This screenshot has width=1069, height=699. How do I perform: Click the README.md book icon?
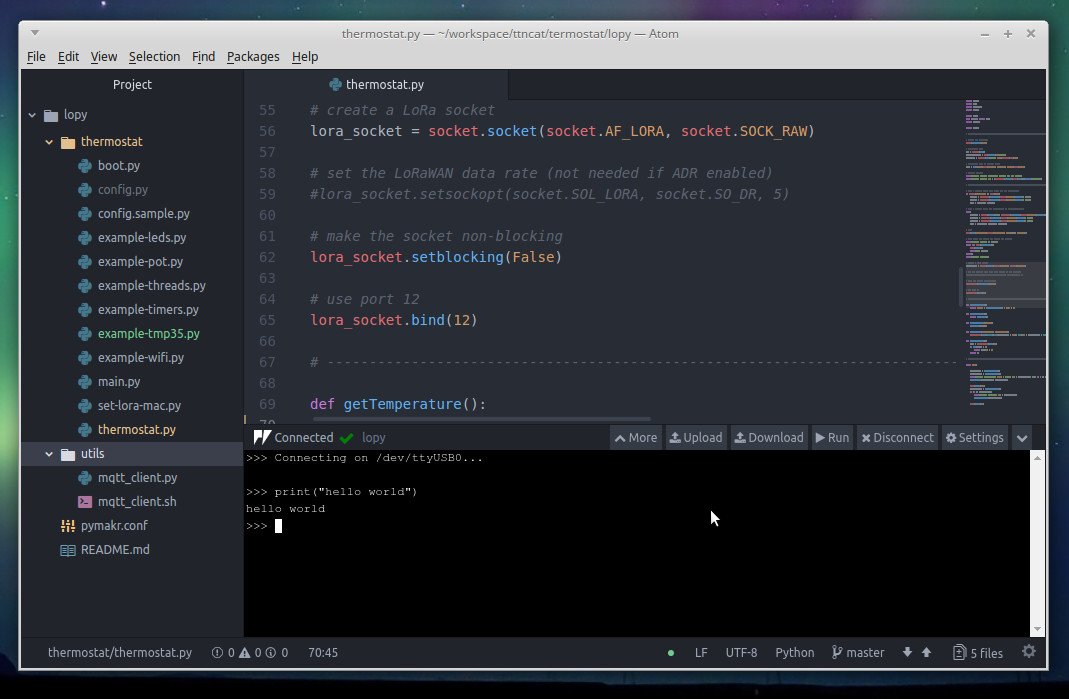coord(67,550)
